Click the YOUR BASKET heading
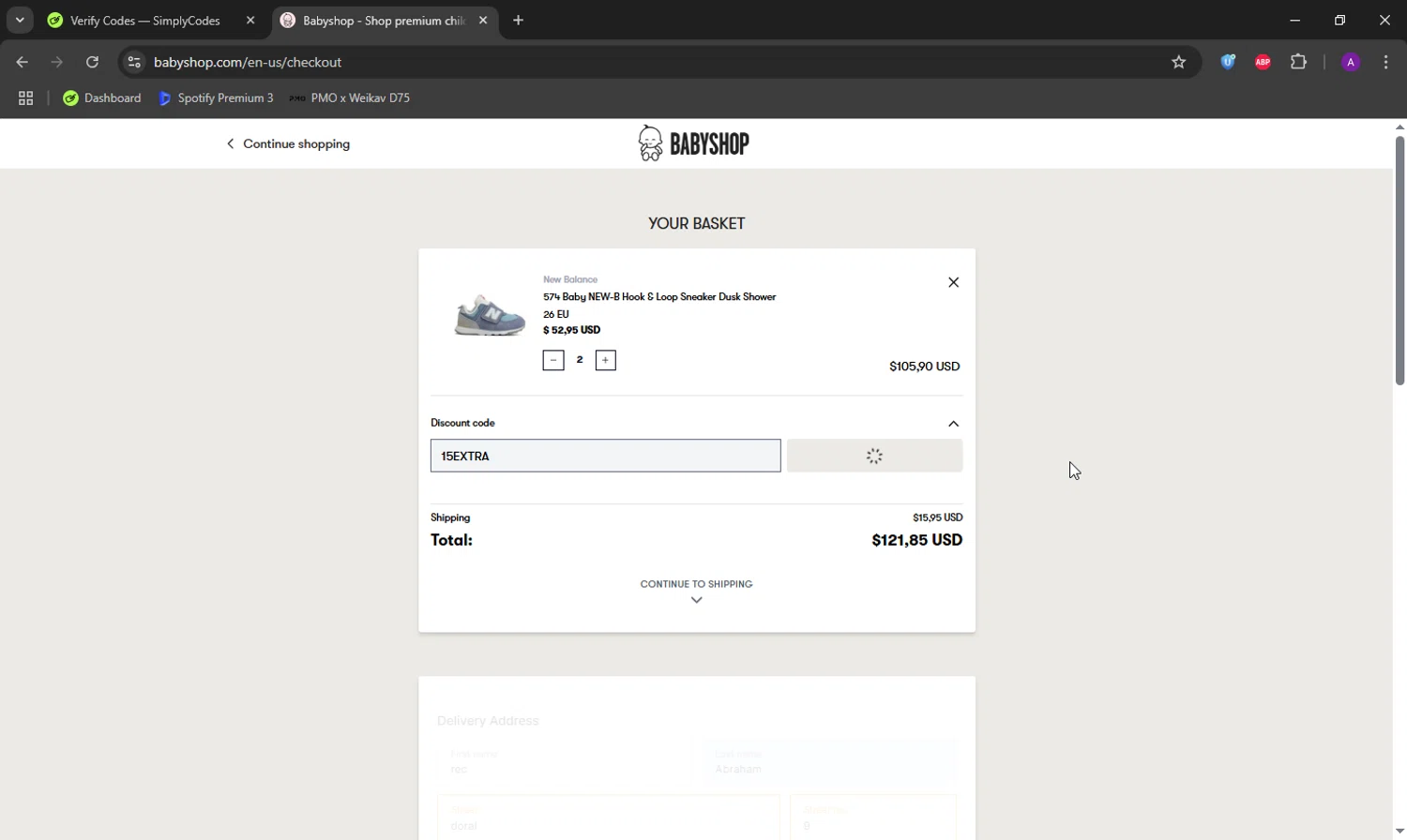The image size is (1407, 840). coord(697,223)
